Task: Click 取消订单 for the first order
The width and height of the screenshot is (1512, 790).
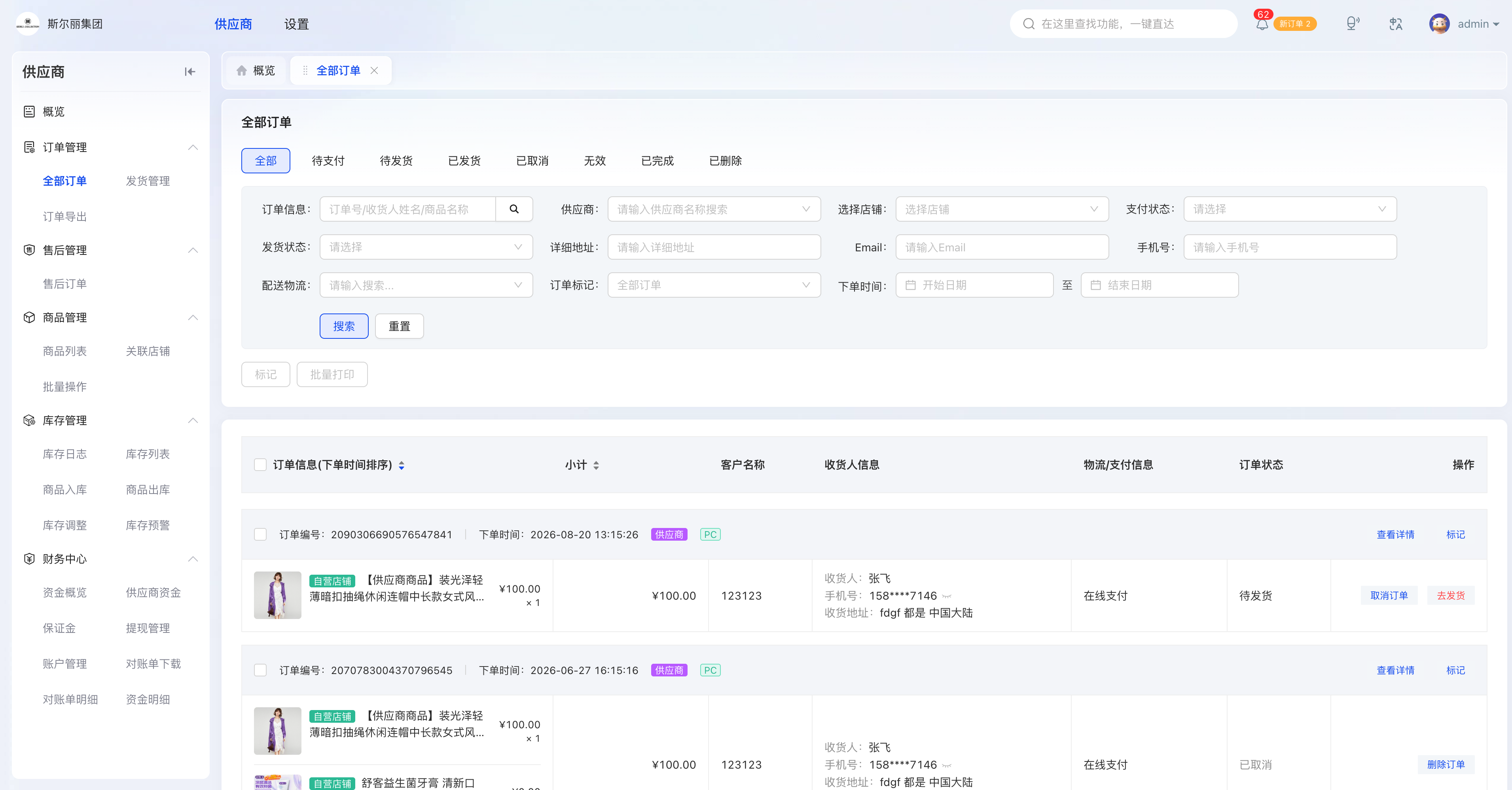Action: pyautogui.click(x=1389, y=596)
